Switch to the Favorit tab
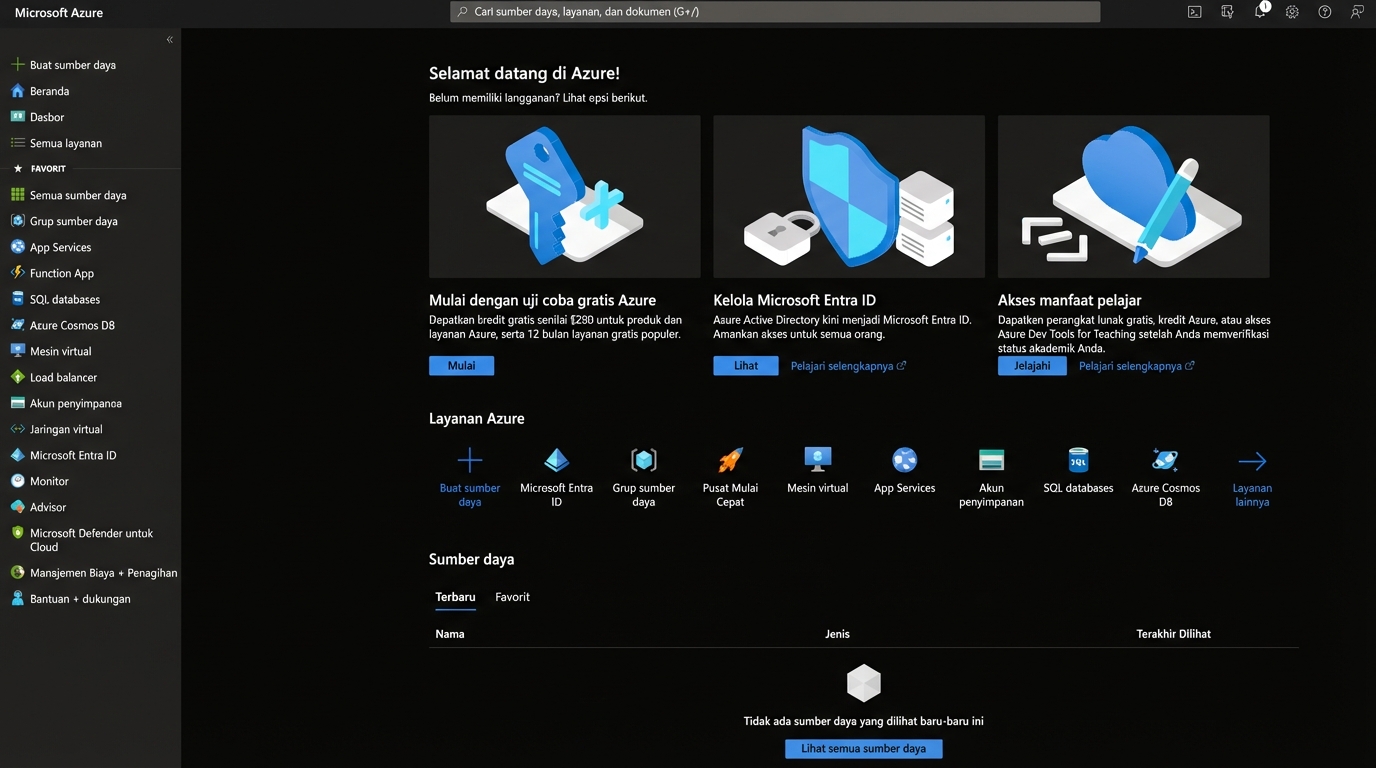This screenshot has width=1376, height=768. coord(512,597)
